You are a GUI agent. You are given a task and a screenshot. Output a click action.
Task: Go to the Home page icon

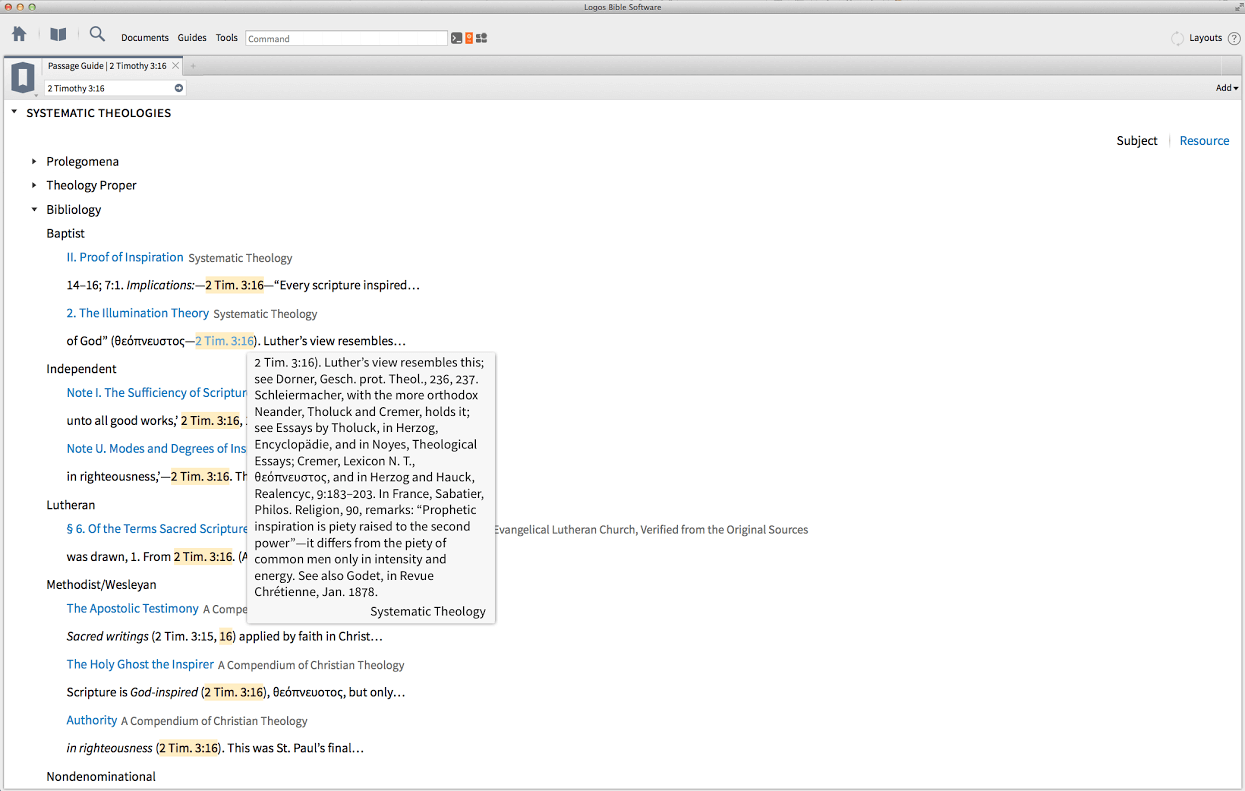click(x=19, y=35)
